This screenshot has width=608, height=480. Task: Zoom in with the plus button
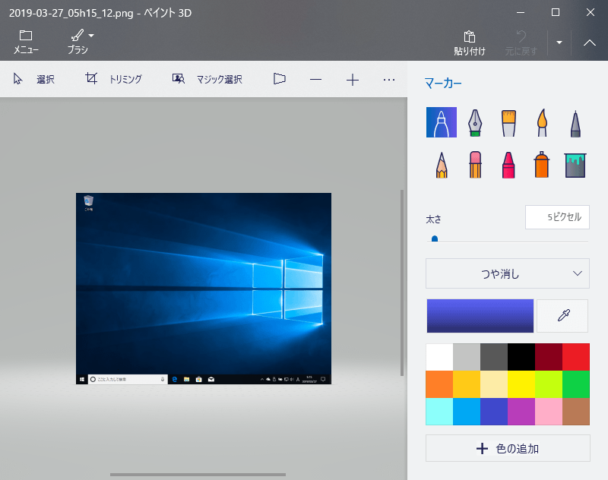point(352,80)
